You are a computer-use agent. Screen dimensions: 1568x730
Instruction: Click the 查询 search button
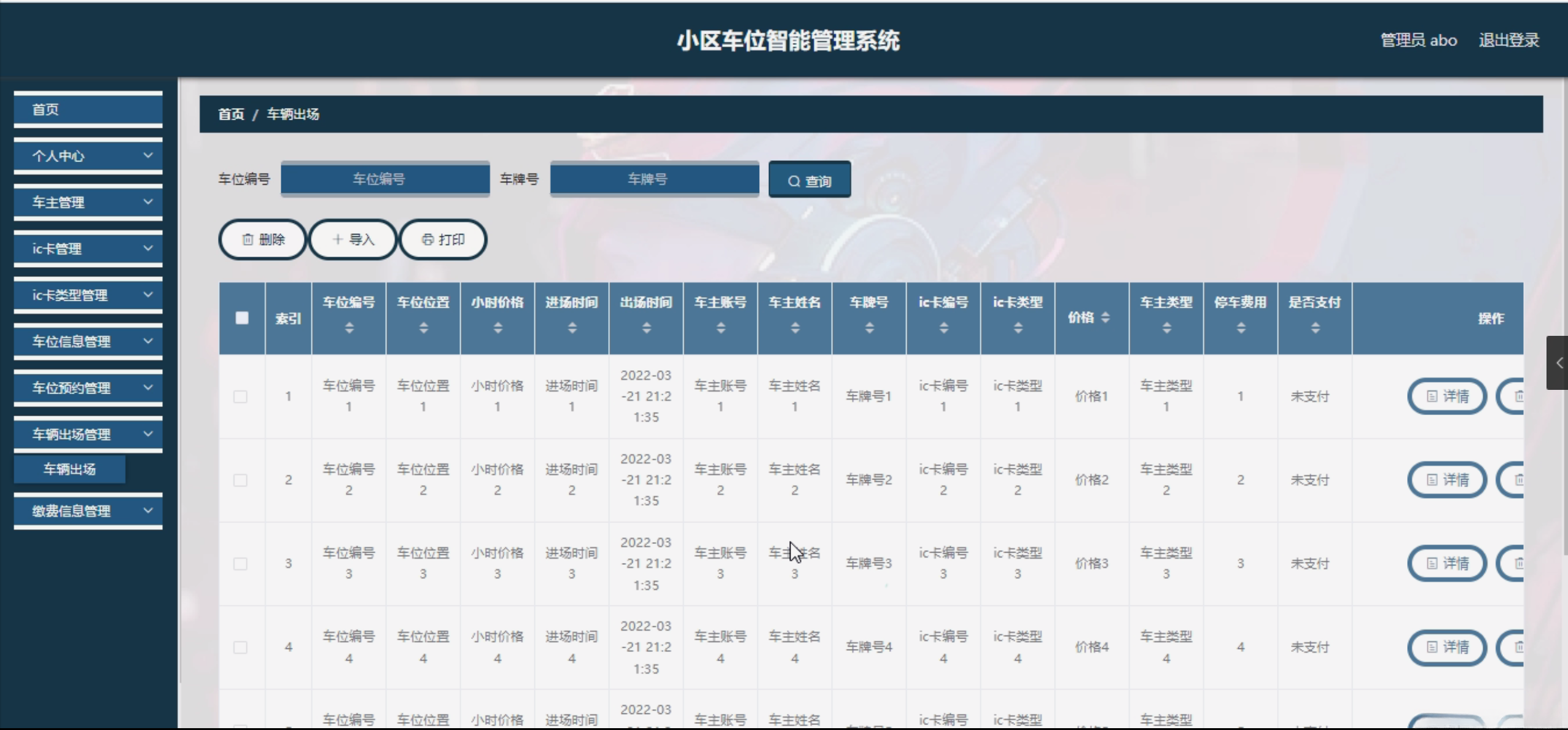point(809,180)
